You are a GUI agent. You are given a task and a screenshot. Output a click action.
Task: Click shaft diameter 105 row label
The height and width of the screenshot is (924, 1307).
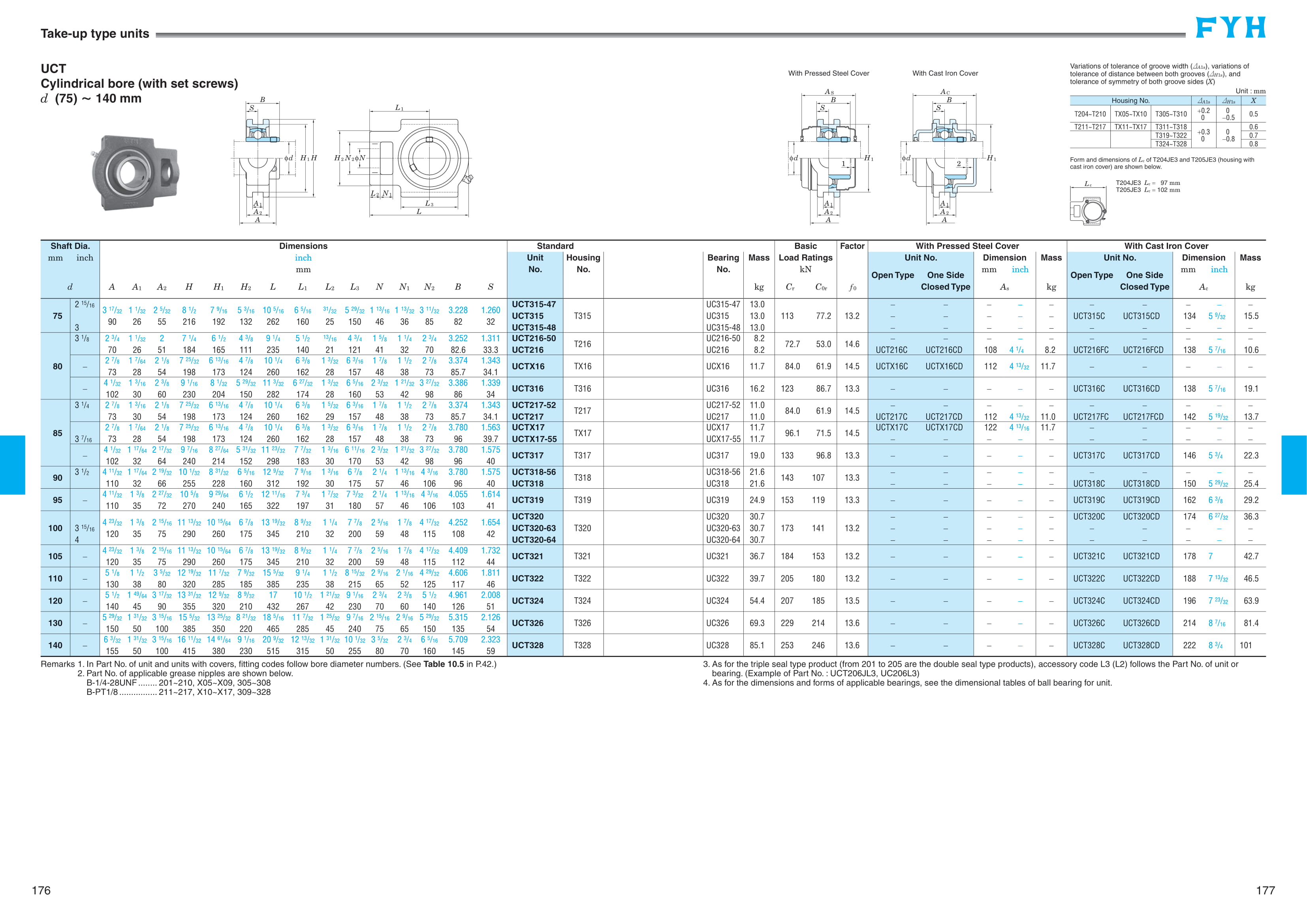pyautogui.click(x=55, y=556)
